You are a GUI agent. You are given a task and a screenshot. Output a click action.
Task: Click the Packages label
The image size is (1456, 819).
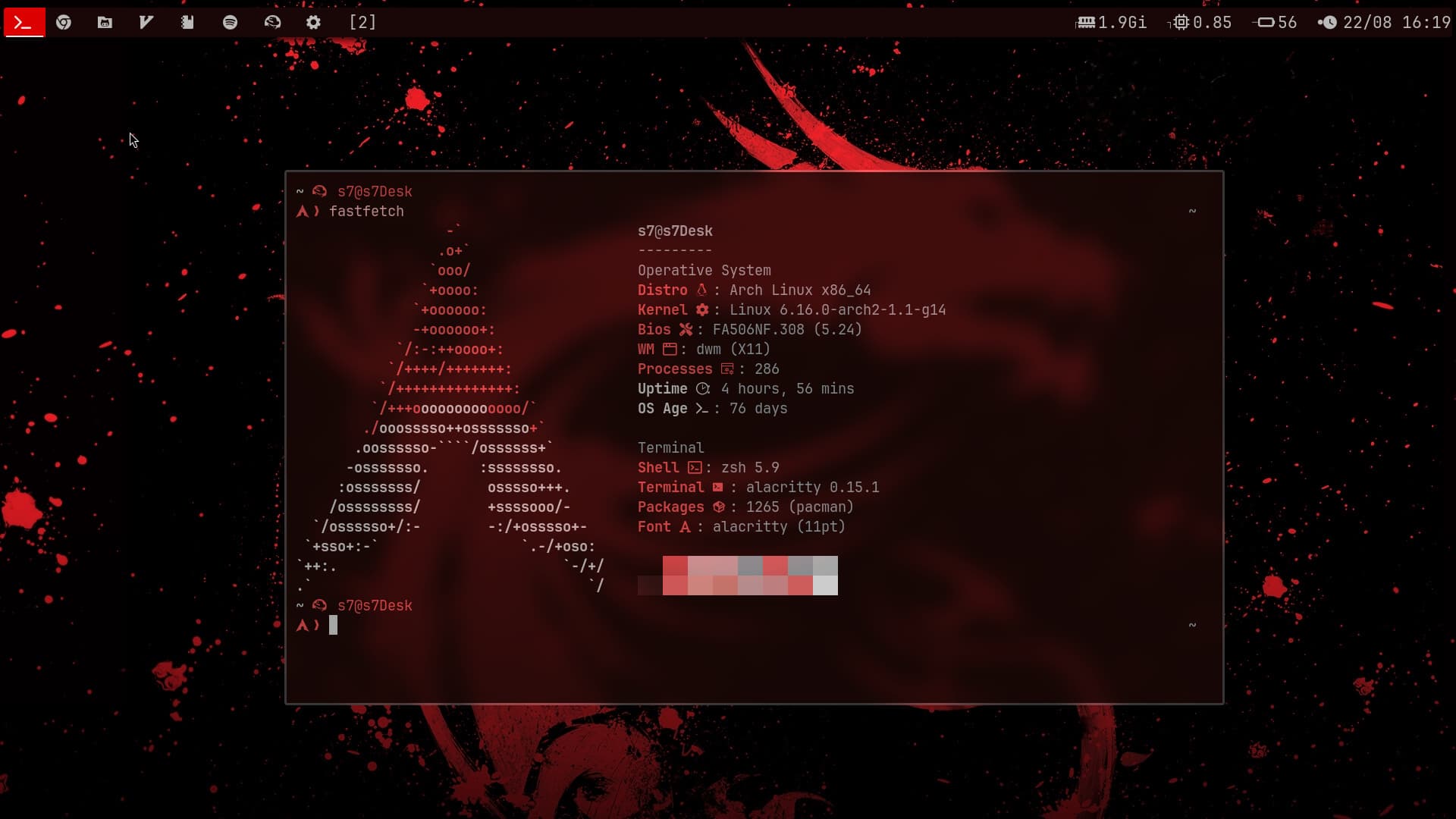pyautogui.click(x=670, y=507)
